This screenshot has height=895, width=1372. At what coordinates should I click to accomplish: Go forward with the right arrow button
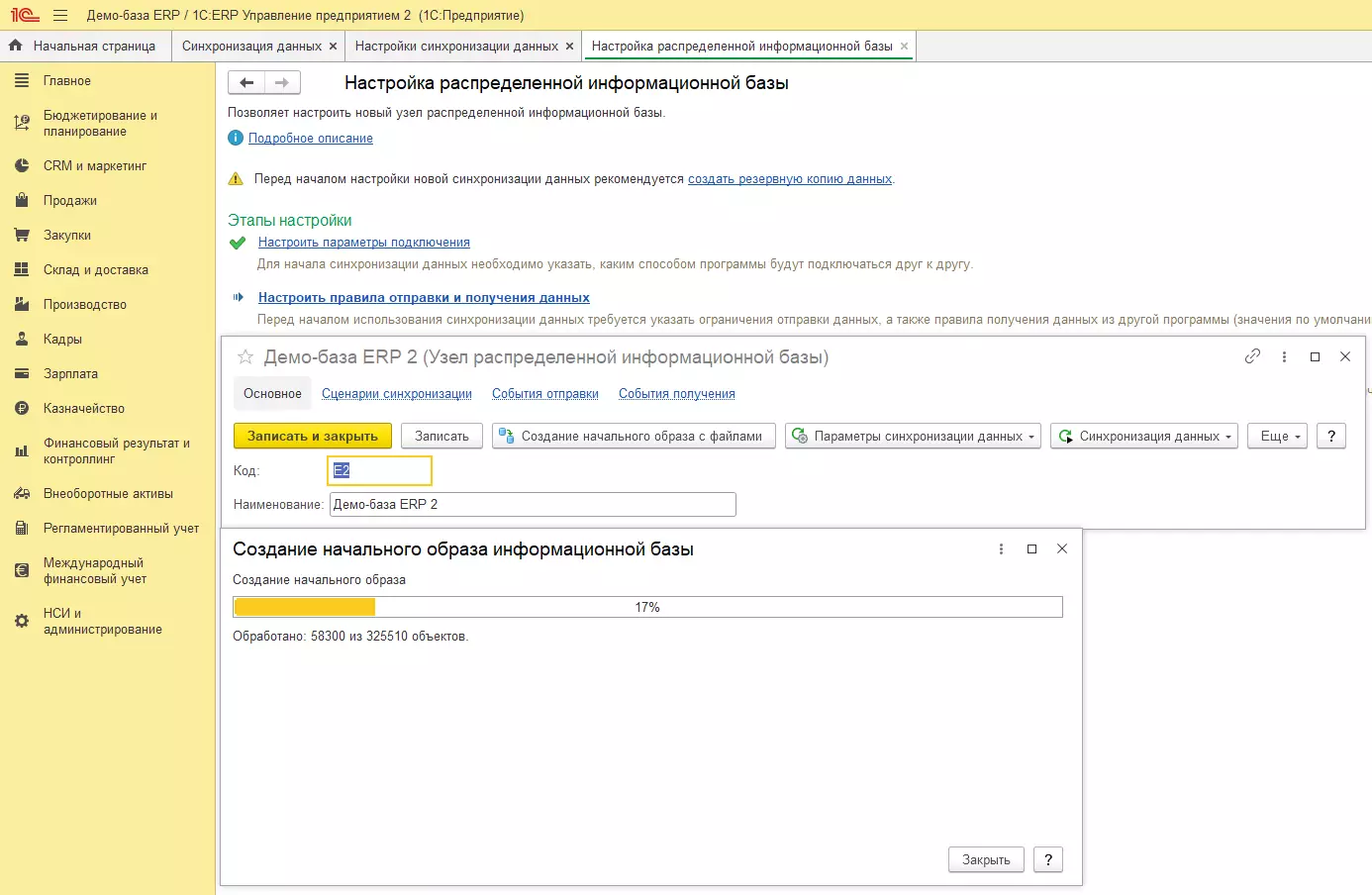tap(282, 83)
